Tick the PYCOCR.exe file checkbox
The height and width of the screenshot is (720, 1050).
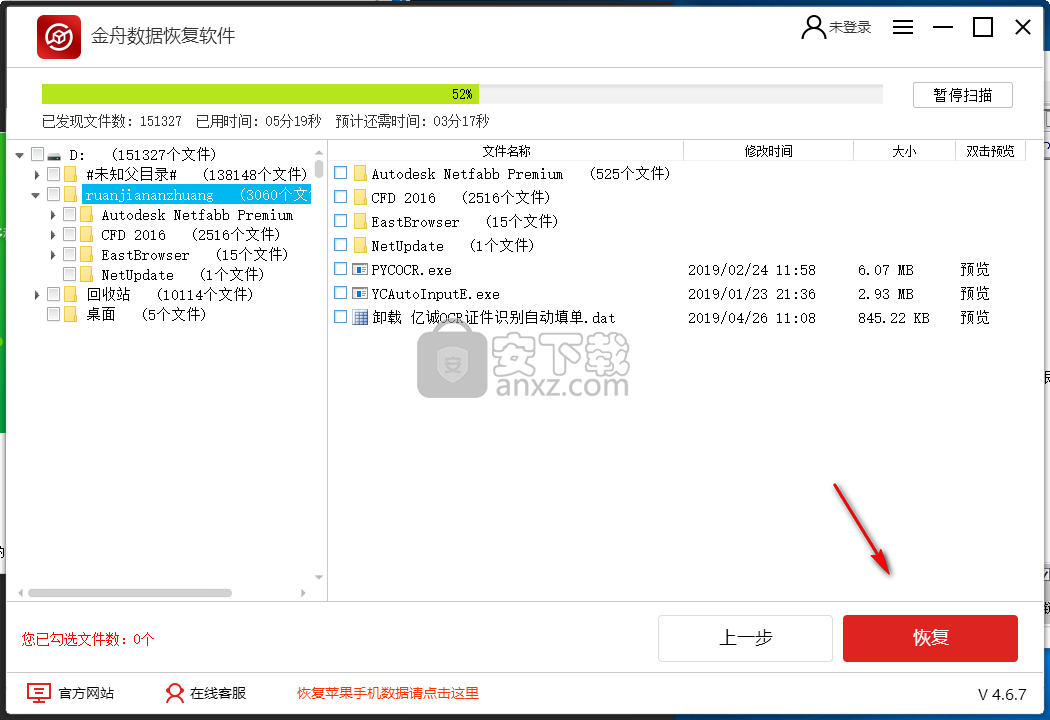click(x=340, y=269)
